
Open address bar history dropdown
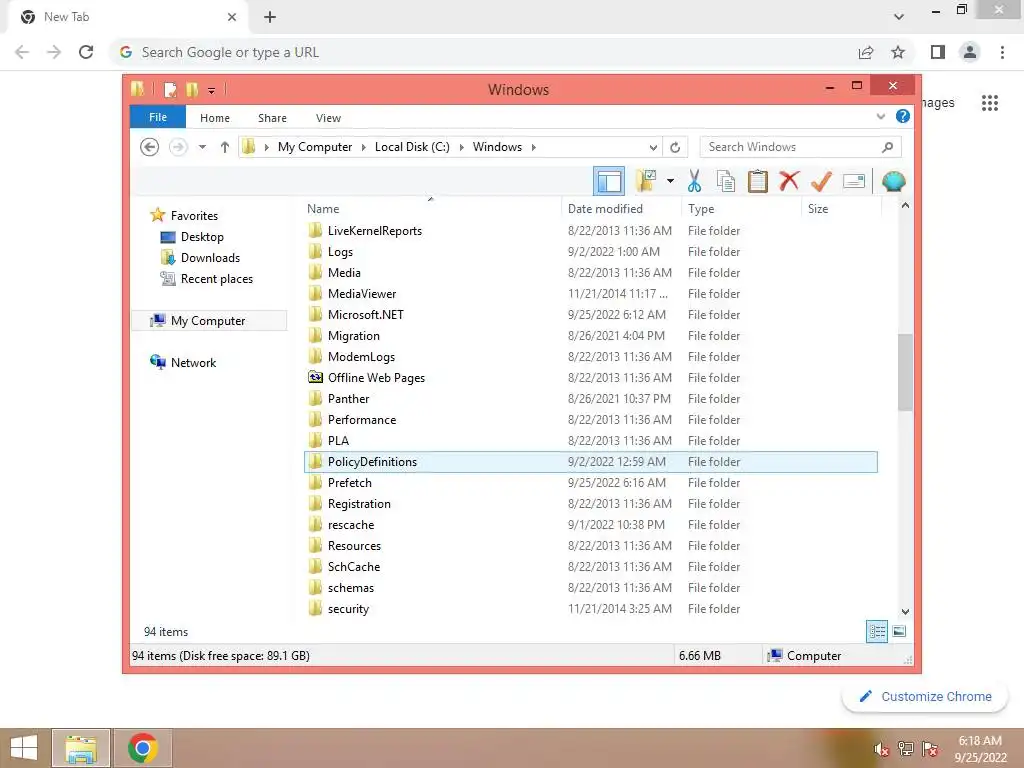pos(653,148)
